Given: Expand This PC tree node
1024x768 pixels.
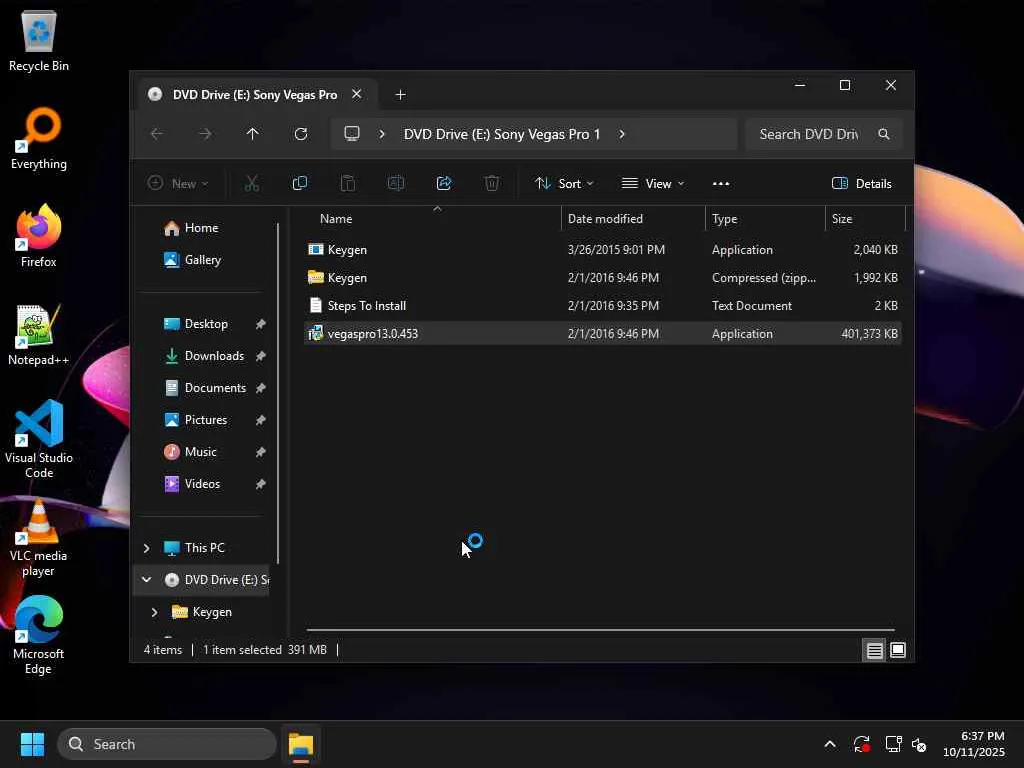Looking at the screenshot, I should [146, 548].
